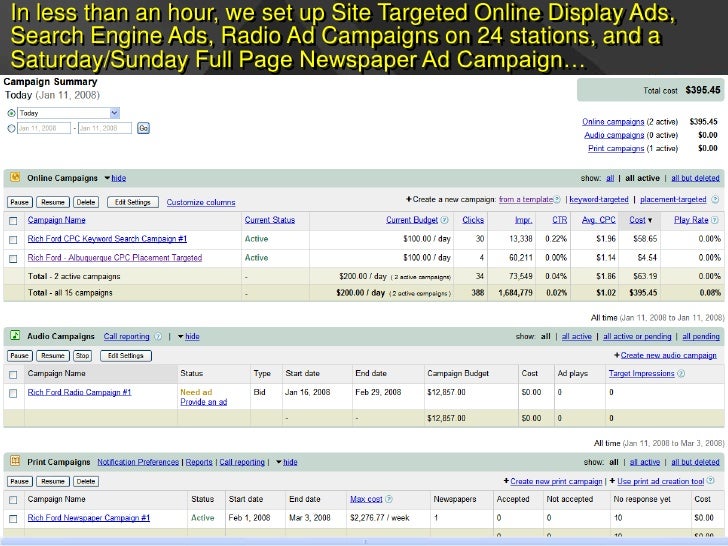
Task: Check box for CPC Keyword Search Campaign #1
Action: click(x=13, y=240)
